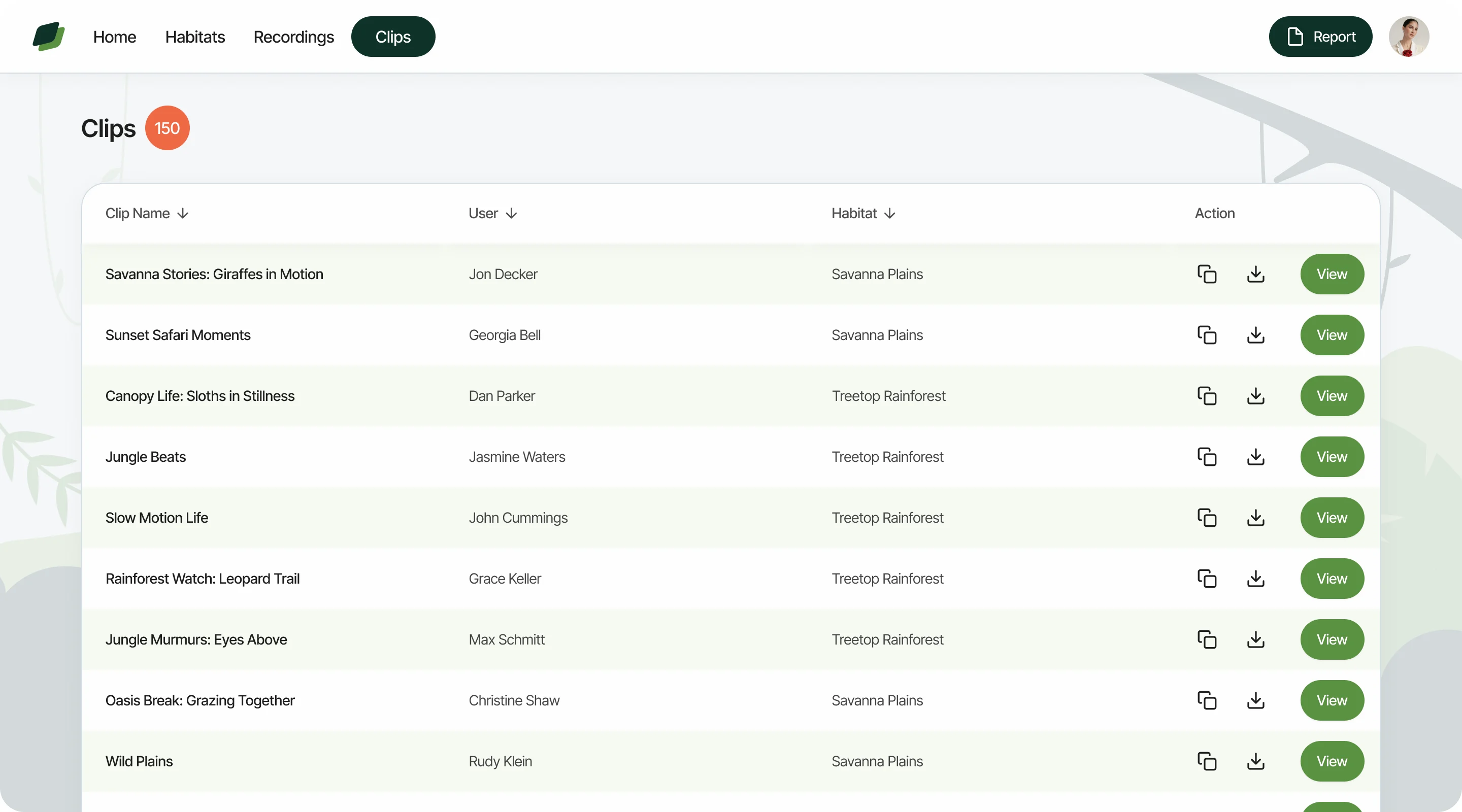Click the user name Jasmine Waters

point(517,457)
